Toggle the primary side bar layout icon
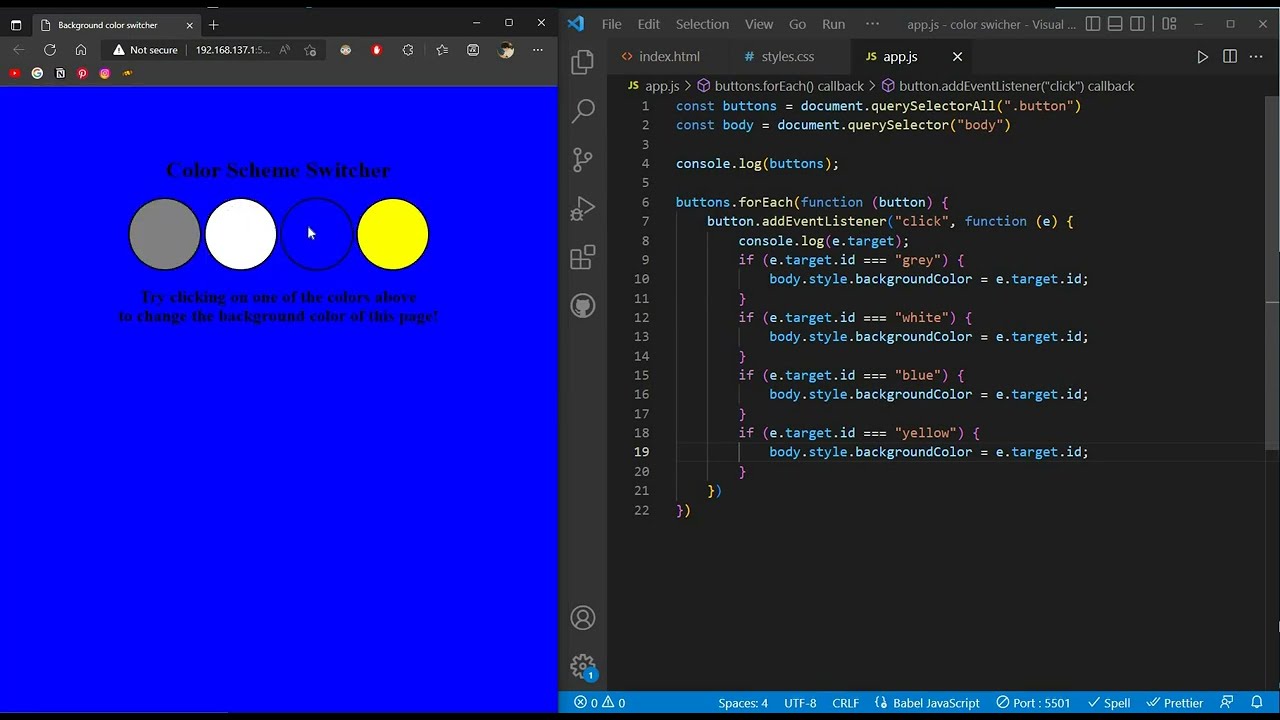 click(1093, 24)
